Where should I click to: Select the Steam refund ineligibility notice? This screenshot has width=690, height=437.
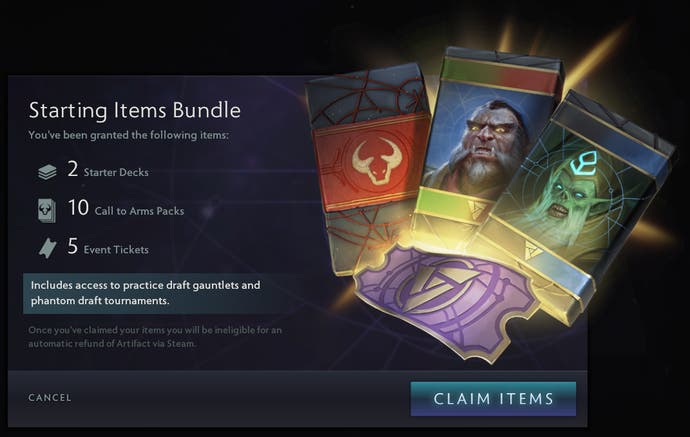[x=155, y=337]
